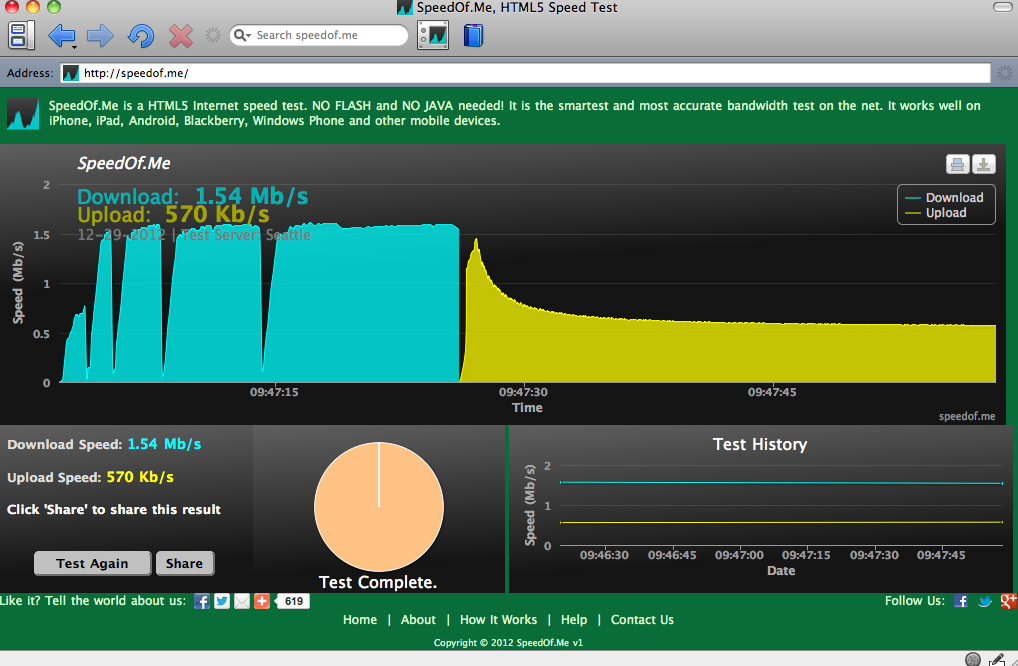
Task: Click the cyan download area in chart
Action: point(364,305)
